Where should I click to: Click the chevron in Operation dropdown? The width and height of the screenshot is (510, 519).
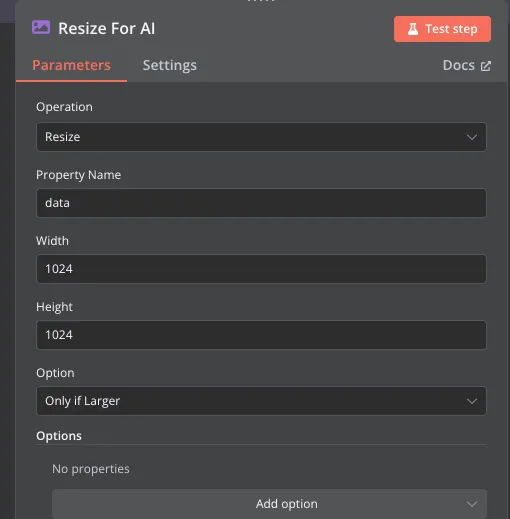472,137
